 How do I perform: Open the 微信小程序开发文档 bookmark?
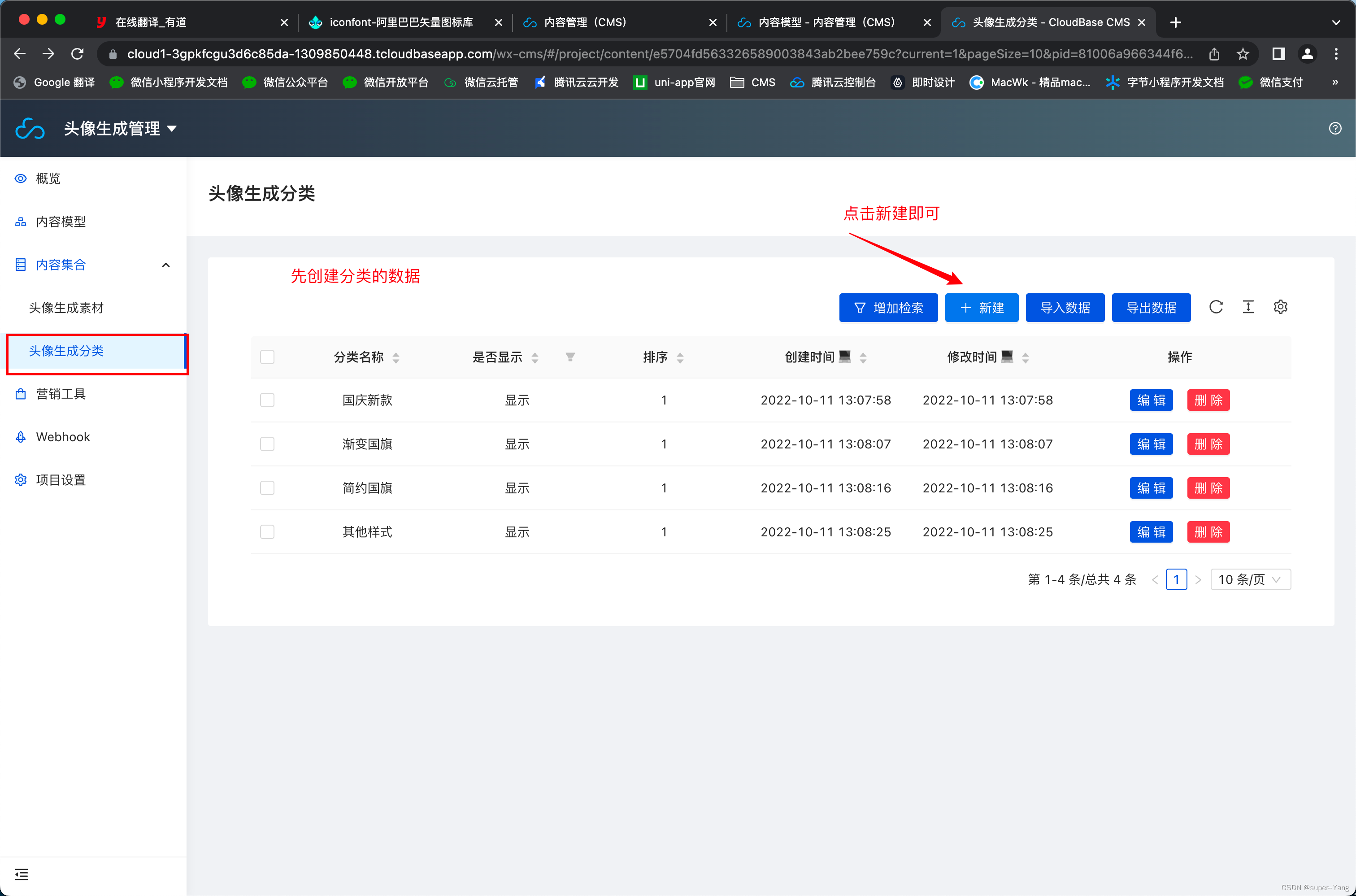tap(169, 82)
